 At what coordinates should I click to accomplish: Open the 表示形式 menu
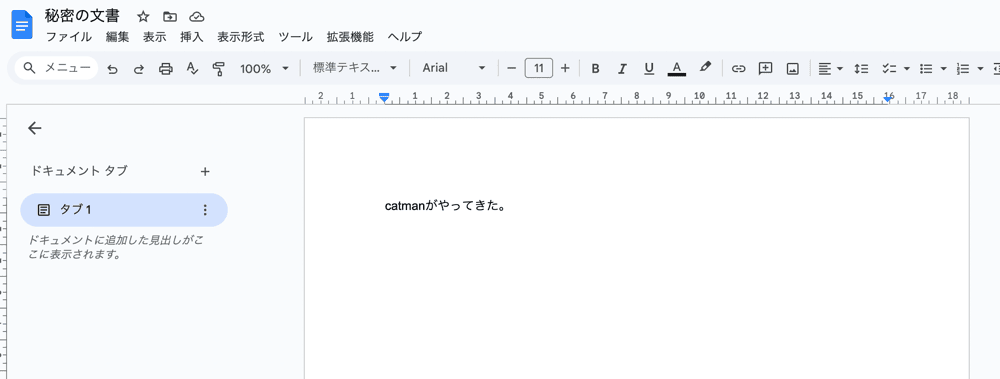point(240,37)
